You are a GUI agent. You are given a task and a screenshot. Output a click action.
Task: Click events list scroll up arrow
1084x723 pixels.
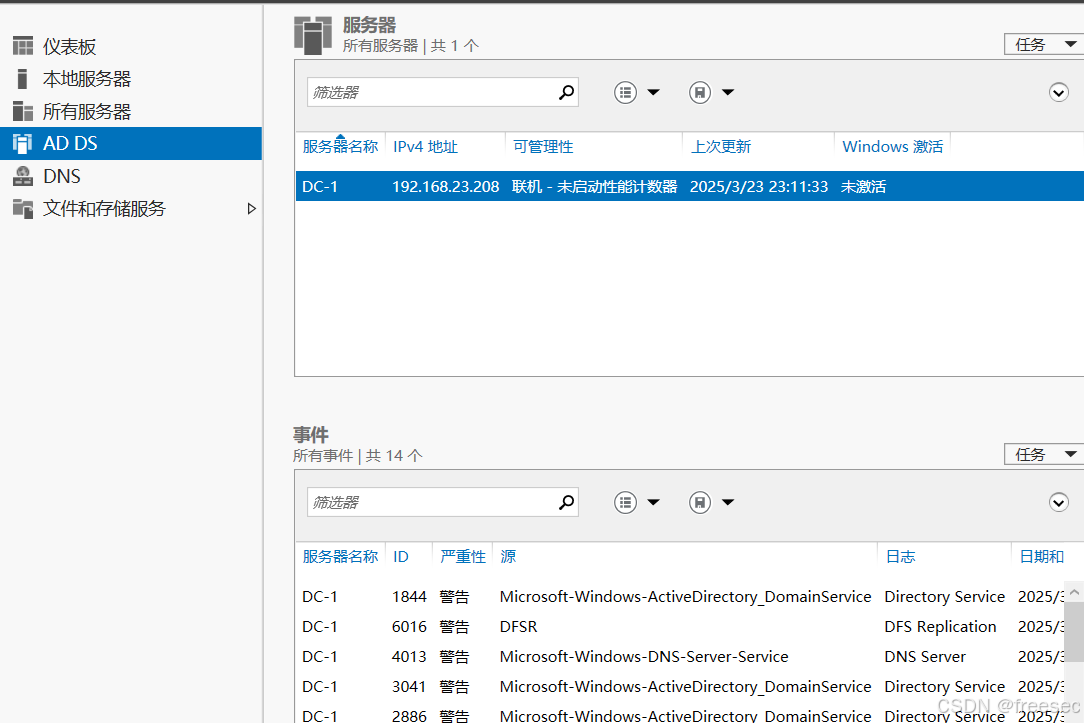tap(1074, 592)
